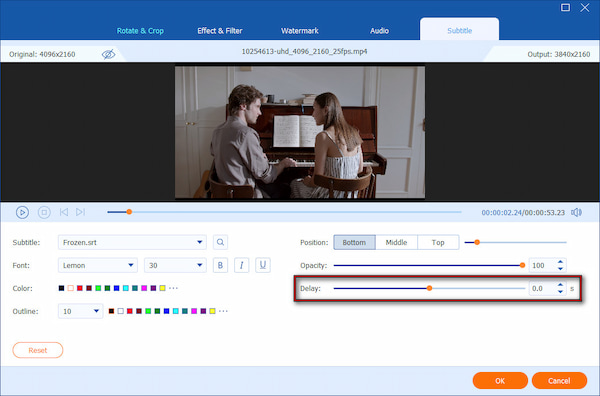Toggle the original preview eye icon

tap(108, 54)
